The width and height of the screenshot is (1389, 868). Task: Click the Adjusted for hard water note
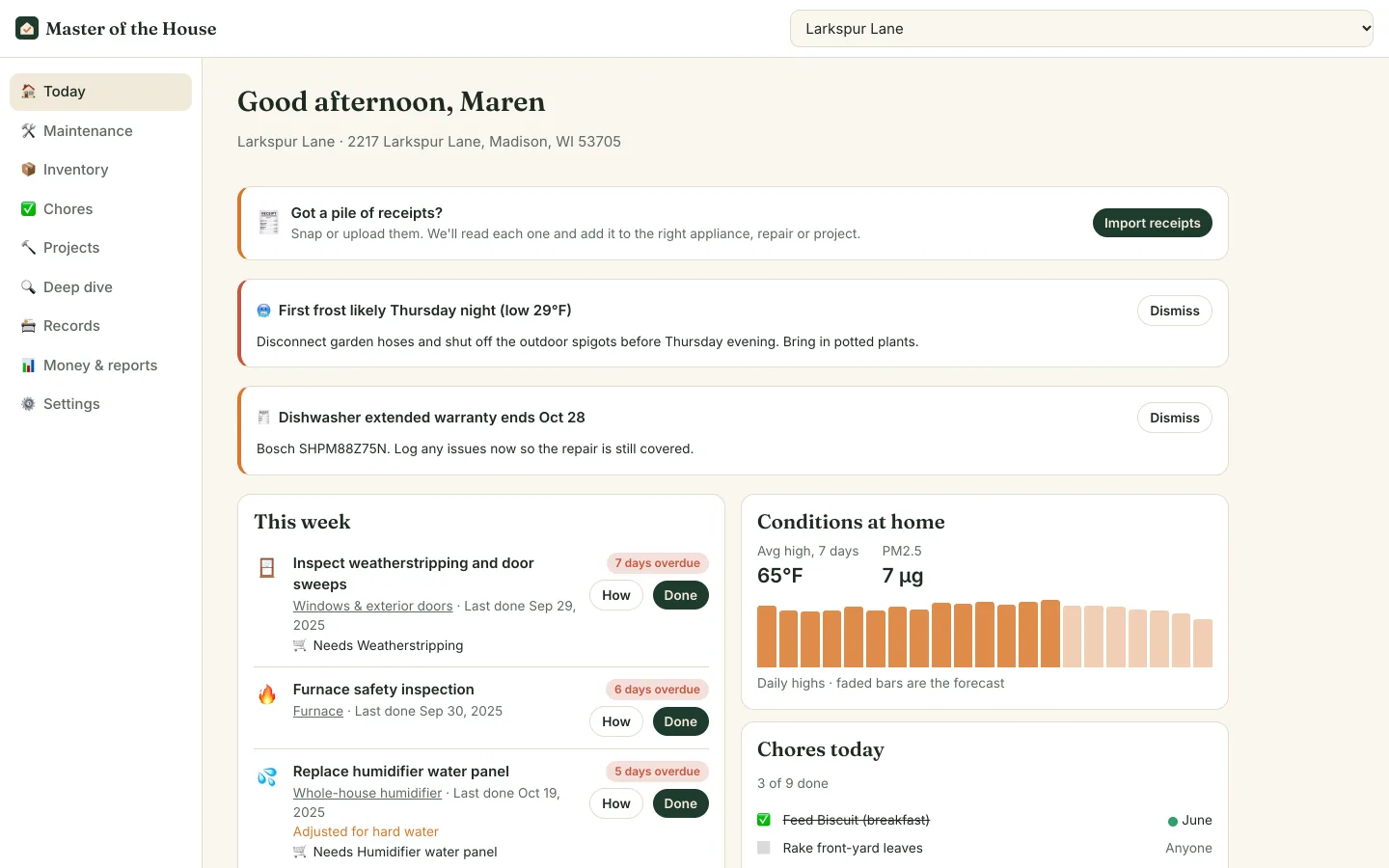[x=366, y=831]
